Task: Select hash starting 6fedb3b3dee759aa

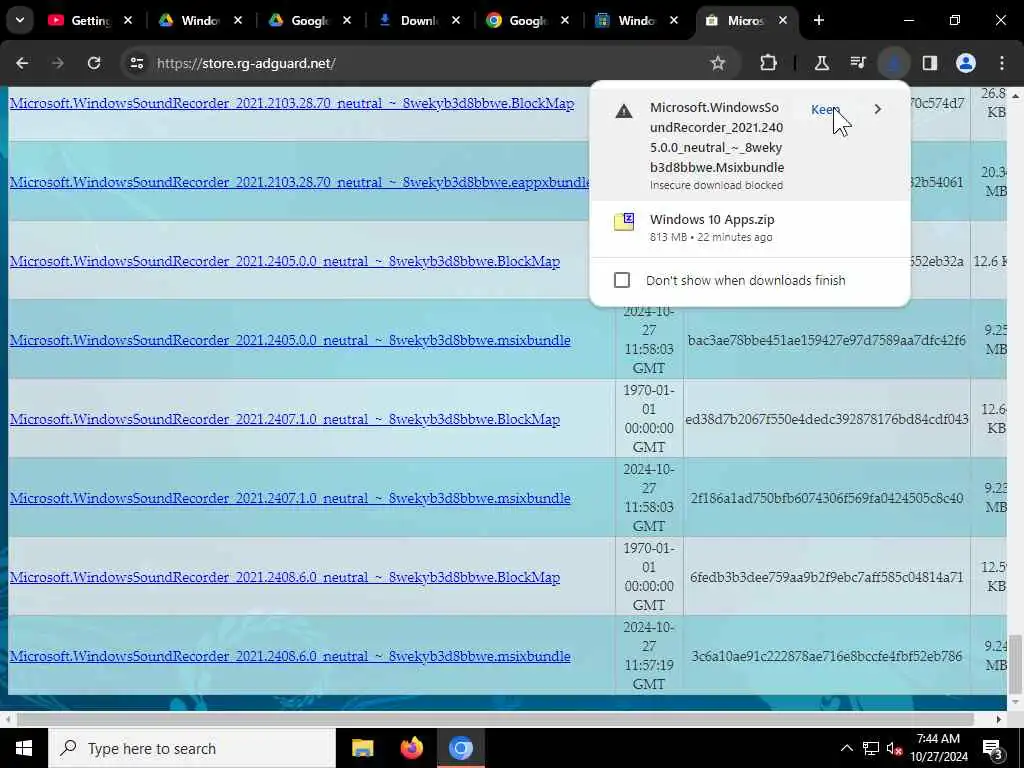Action: 827,577
